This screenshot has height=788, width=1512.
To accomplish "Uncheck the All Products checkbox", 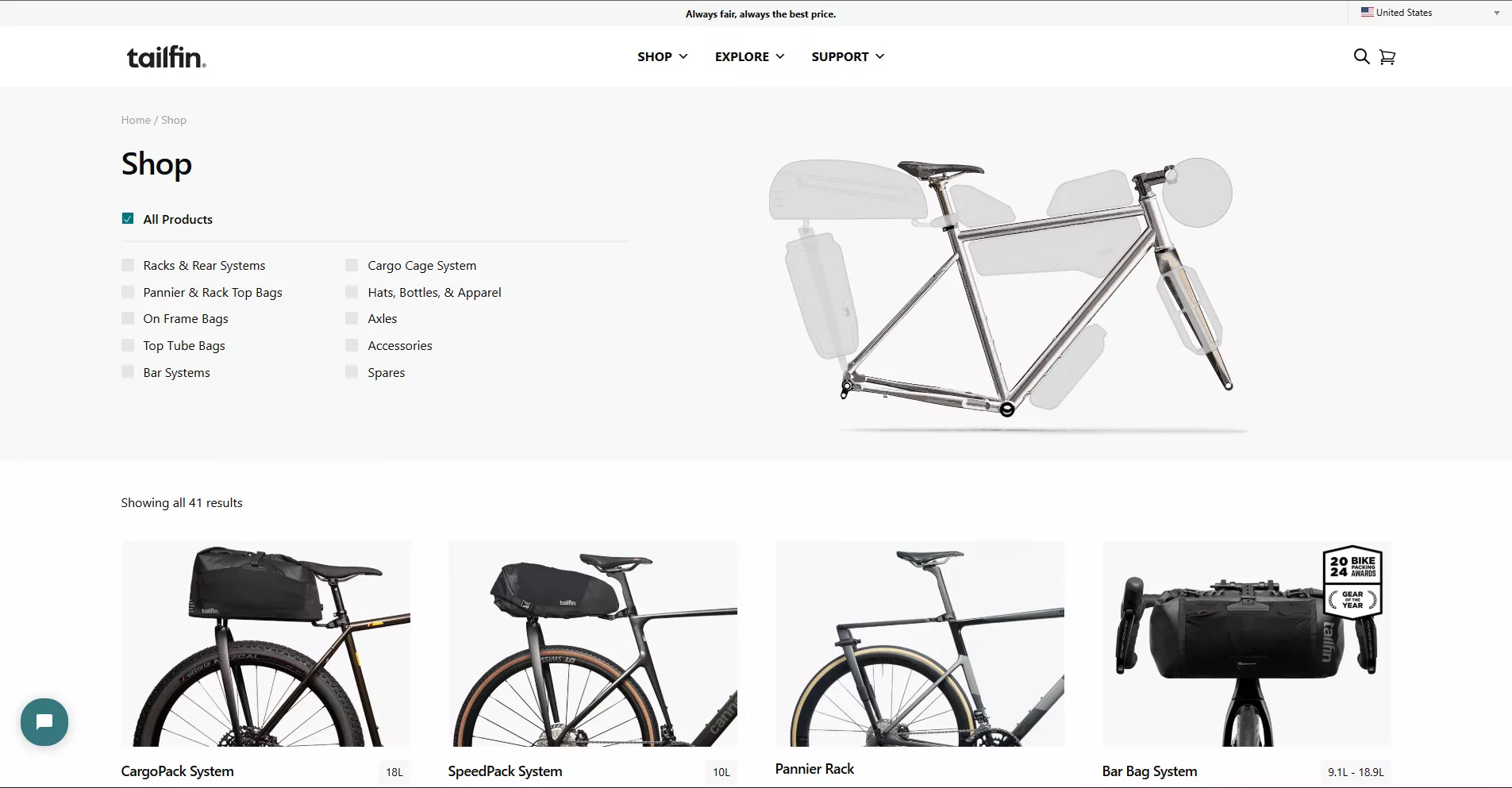I will coord(128,218).
